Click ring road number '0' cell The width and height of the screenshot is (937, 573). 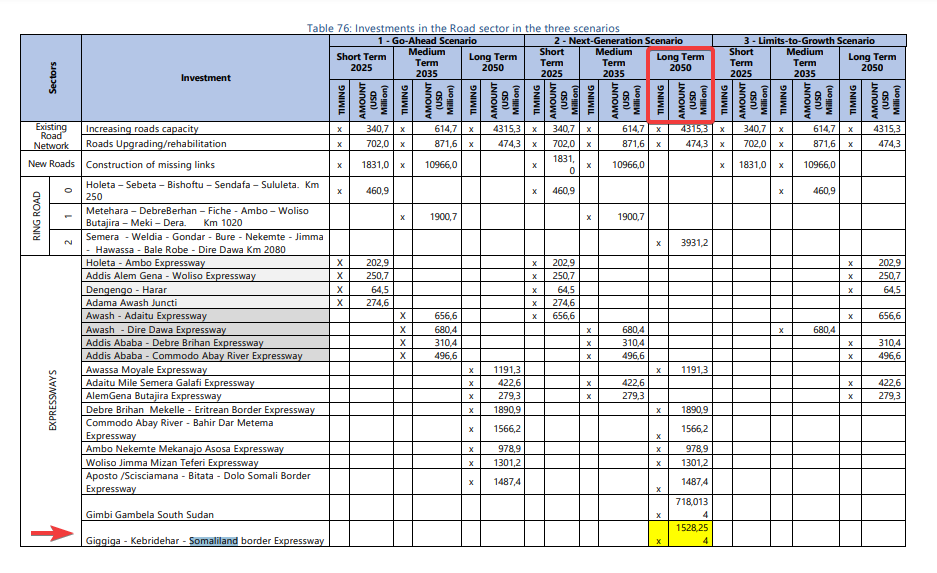(x=68, y=190)
